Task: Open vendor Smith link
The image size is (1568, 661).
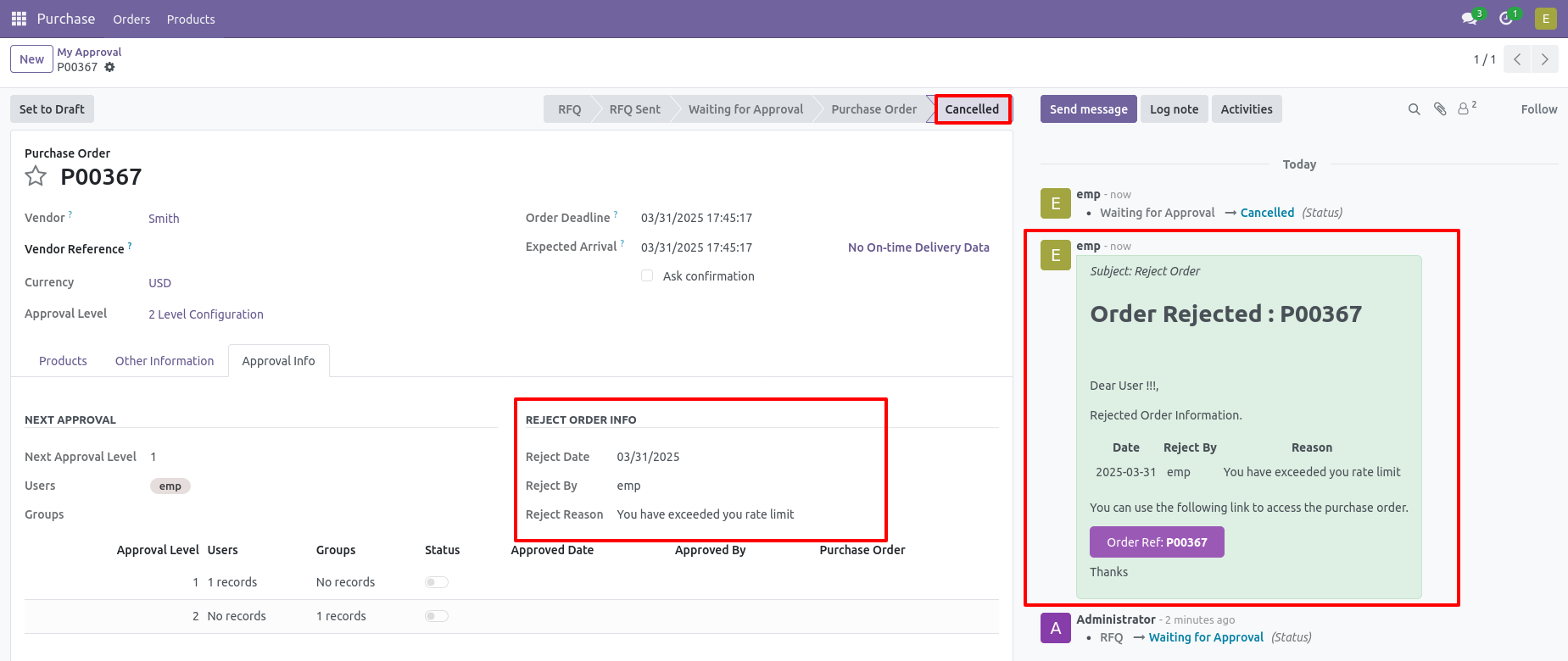Action: point(164,219)
